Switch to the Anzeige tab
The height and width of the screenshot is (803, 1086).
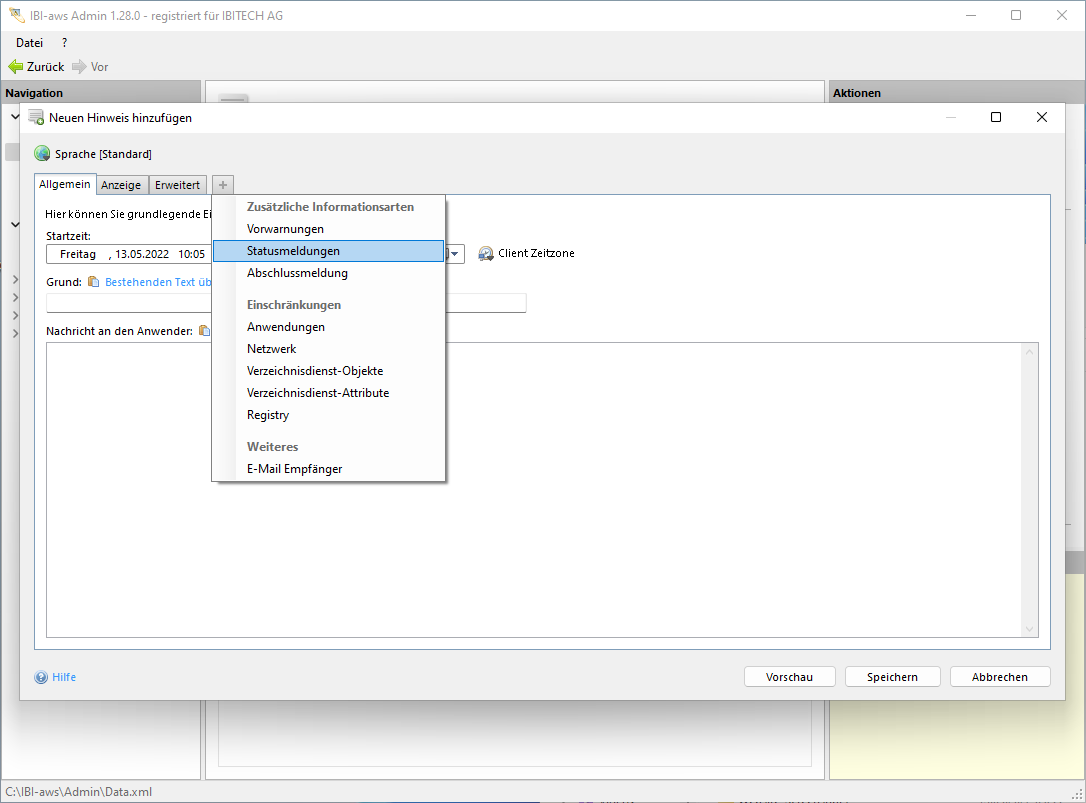122,185
